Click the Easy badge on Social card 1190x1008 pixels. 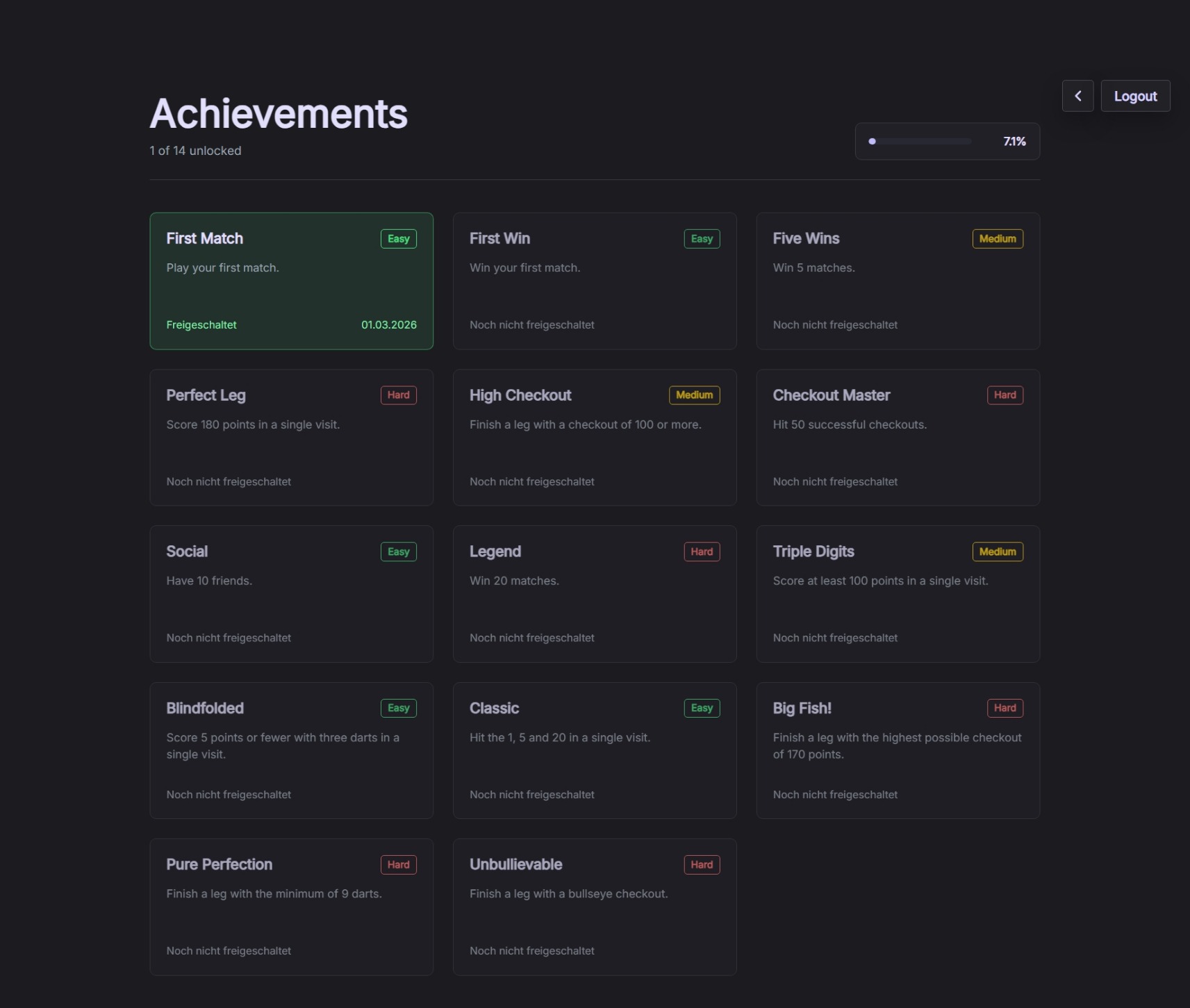[399, 552]
